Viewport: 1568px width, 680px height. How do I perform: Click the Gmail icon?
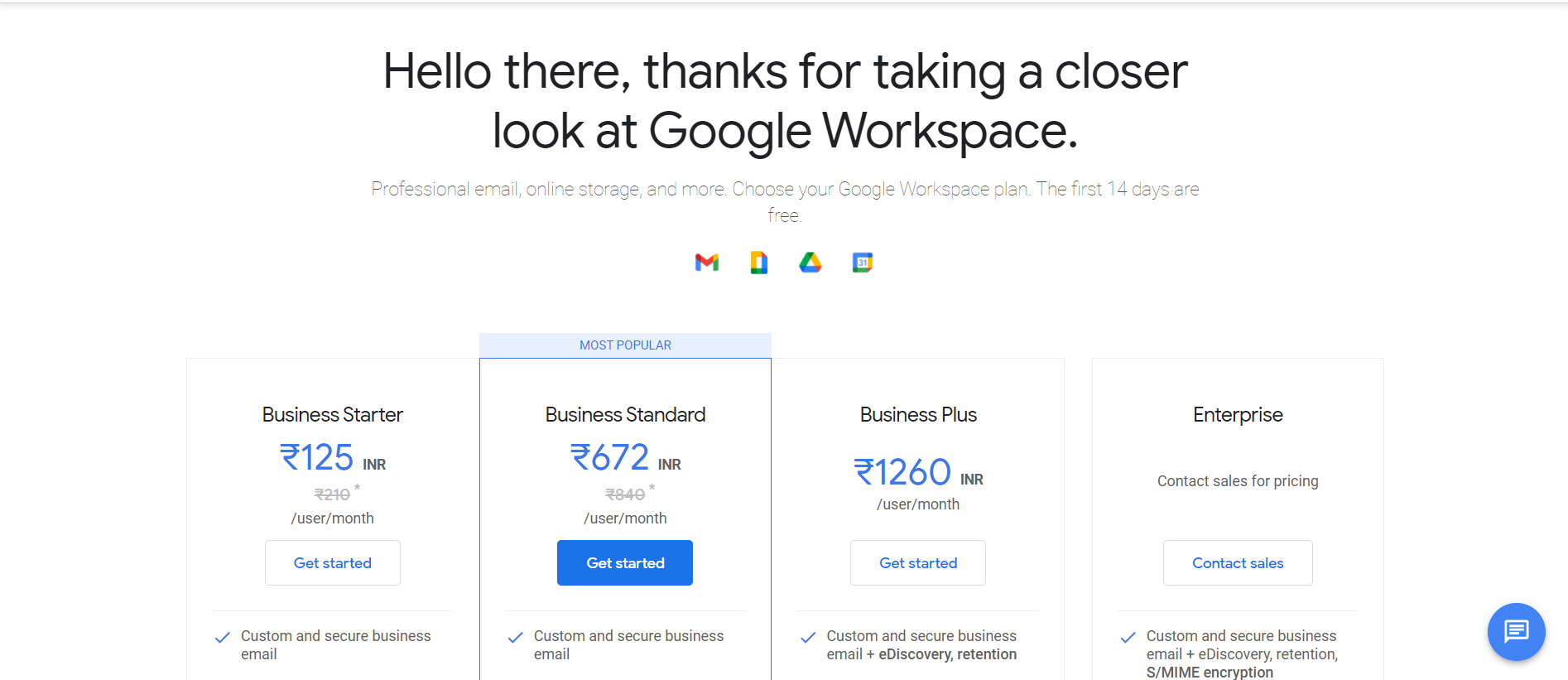[x=706, y=263]
